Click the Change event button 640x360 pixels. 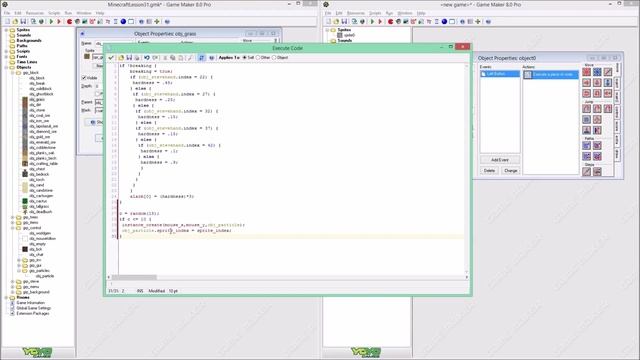pyautogui.click(x=511, y=171)
